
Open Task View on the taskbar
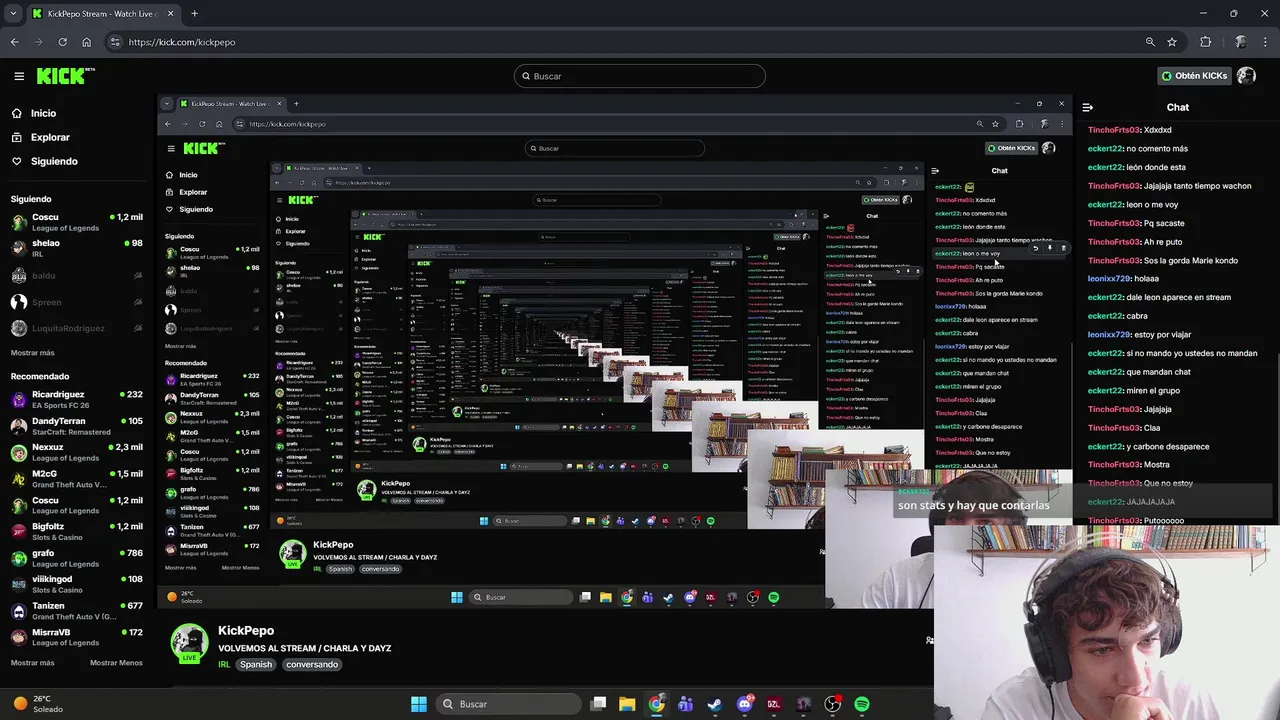pyautogui.click(x=598, y=704)
